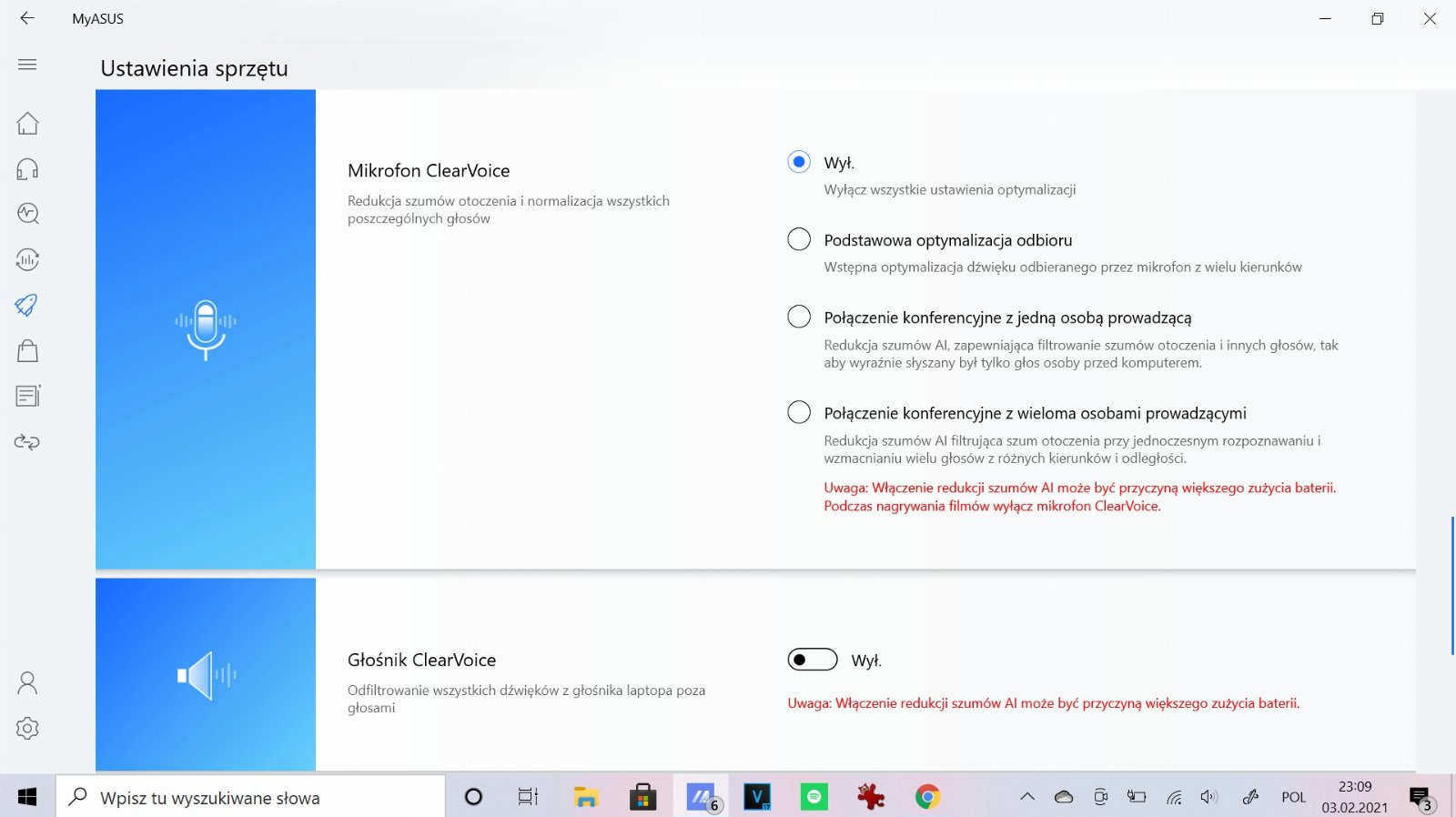Restore down the MyASUS window
1456x817 pixels.
(1378, 18)
